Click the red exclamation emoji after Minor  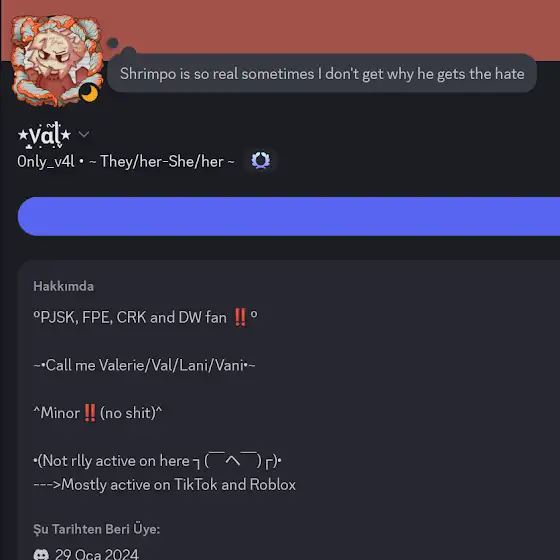(90, 413)
